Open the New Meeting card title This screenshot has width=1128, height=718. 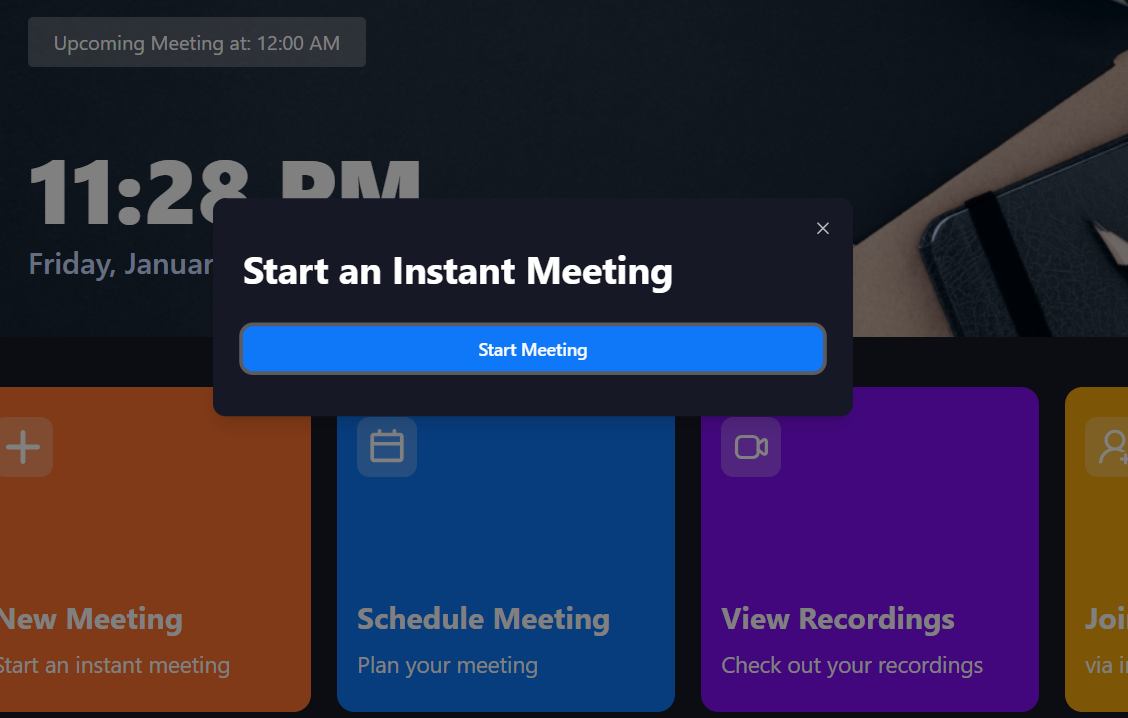point(90,619)
